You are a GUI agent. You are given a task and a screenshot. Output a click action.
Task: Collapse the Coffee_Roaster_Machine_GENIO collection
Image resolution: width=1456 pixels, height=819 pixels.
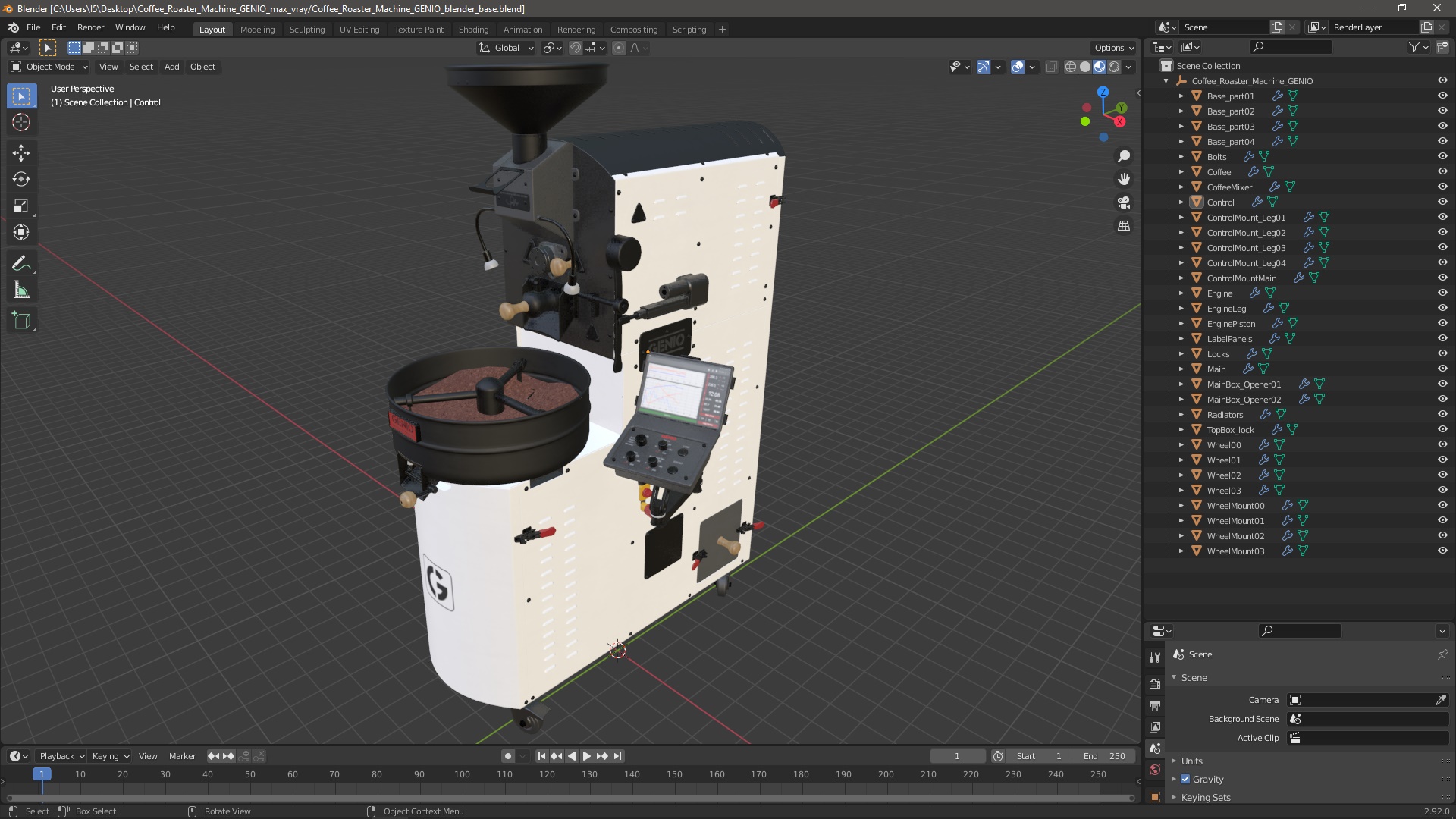coord(1166,80)
